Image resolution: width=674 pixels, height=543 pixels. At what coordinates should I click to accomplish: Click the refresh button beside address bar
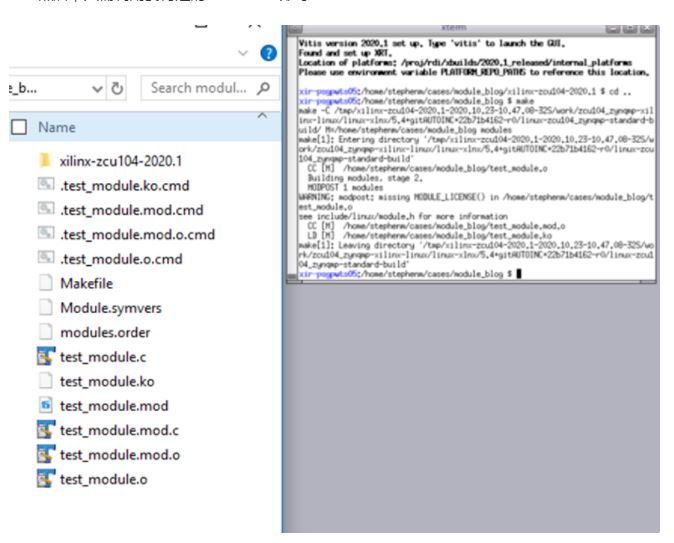(117, 88)
